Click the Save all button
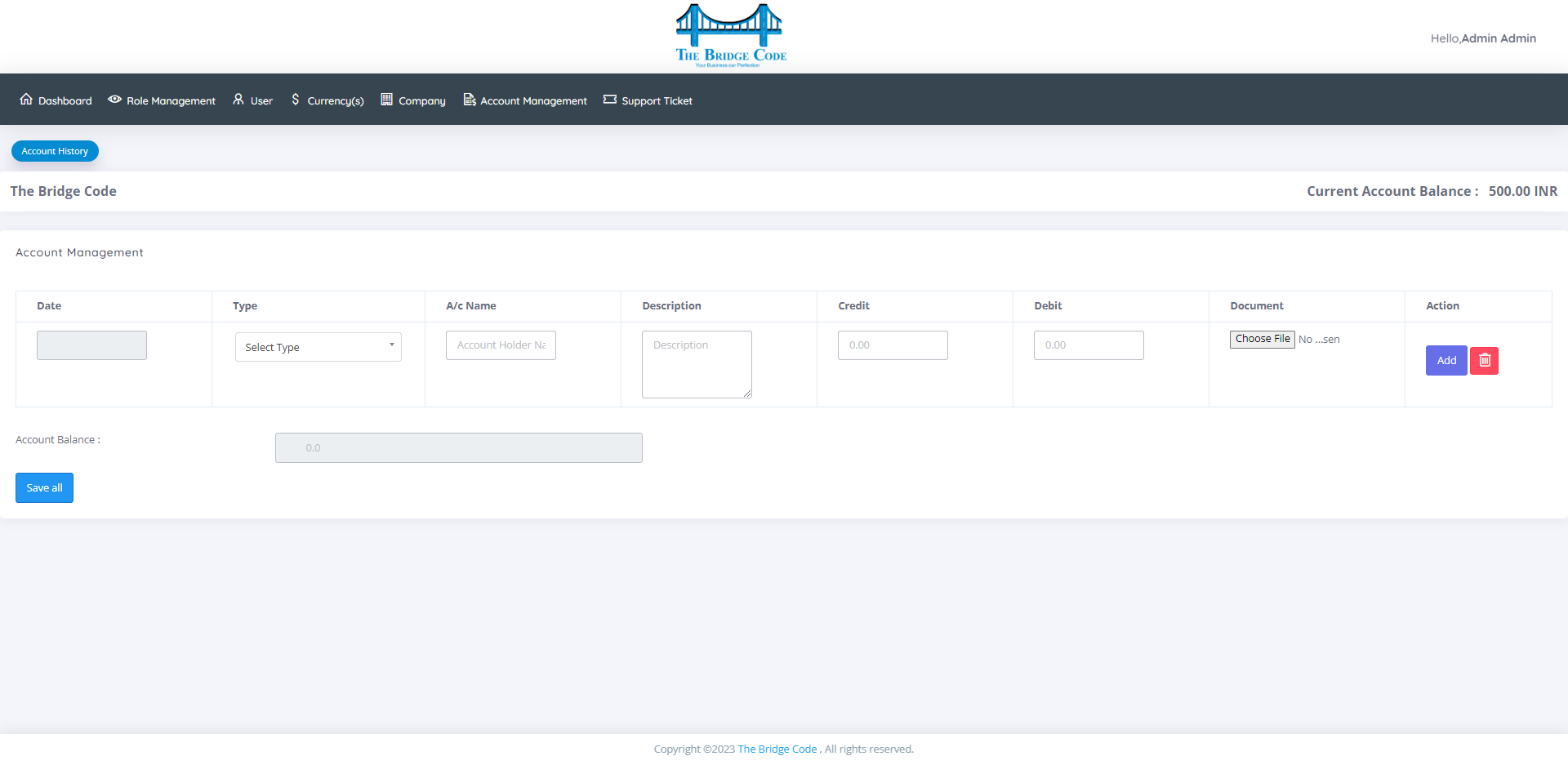This screenshot has width=1568, height=765. point(44,487)
